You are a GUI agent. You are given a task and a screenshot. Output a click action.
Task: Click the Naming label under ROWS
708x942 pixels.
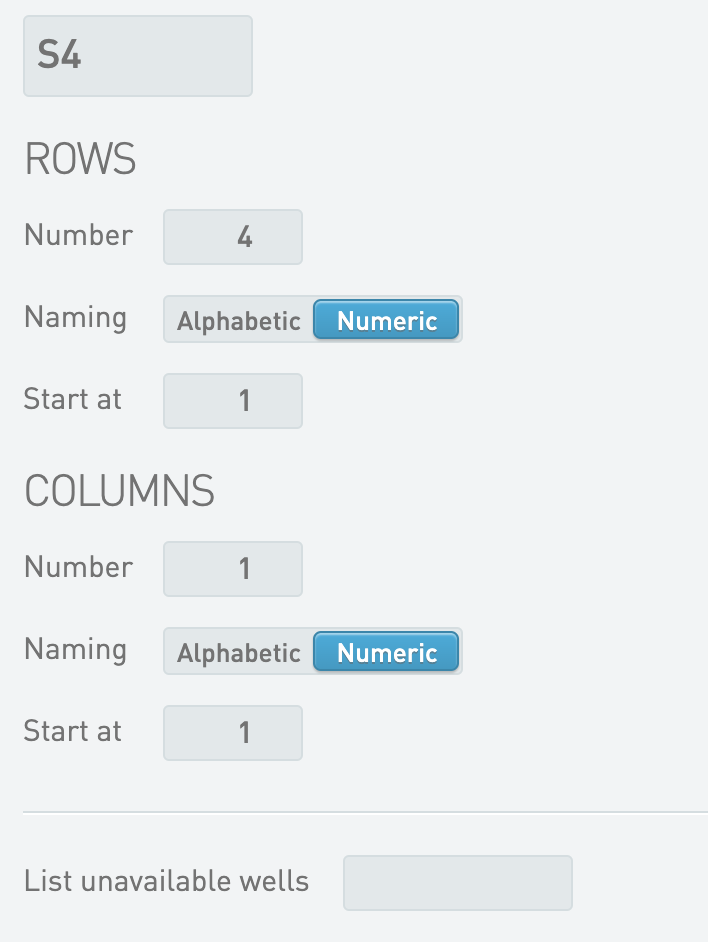coord(75,319)
